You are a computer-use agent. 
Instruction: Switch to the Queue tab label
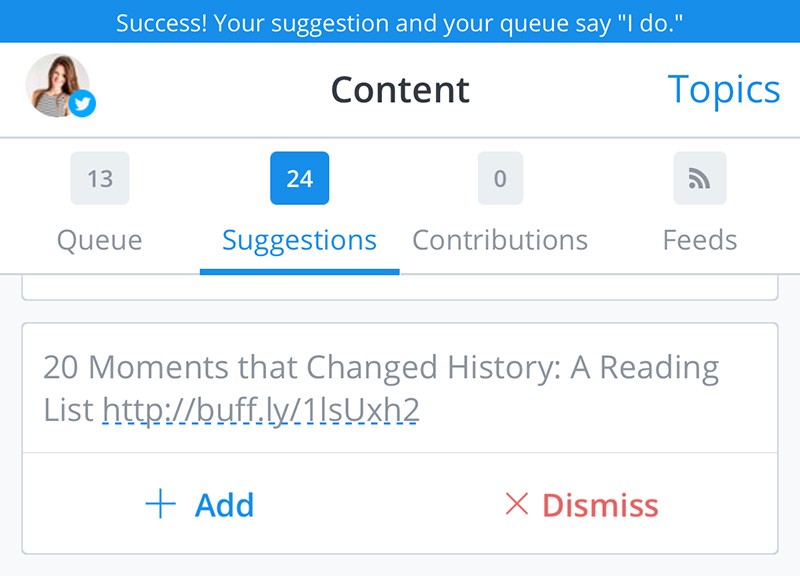click(99, 240)
